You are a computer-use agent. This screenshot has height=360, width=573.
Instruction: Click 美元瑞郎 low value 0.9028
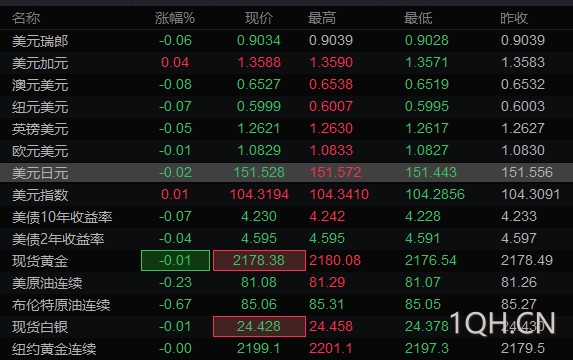(427, 40)
